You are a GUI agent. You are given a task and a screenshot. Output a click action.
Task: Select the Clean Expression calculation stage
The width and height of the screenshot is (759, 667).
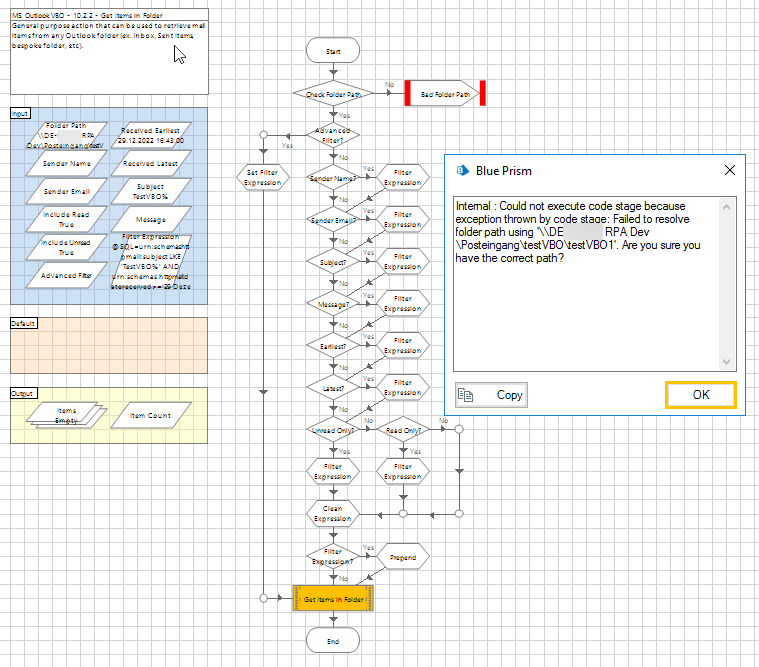[x=333, y=514]
